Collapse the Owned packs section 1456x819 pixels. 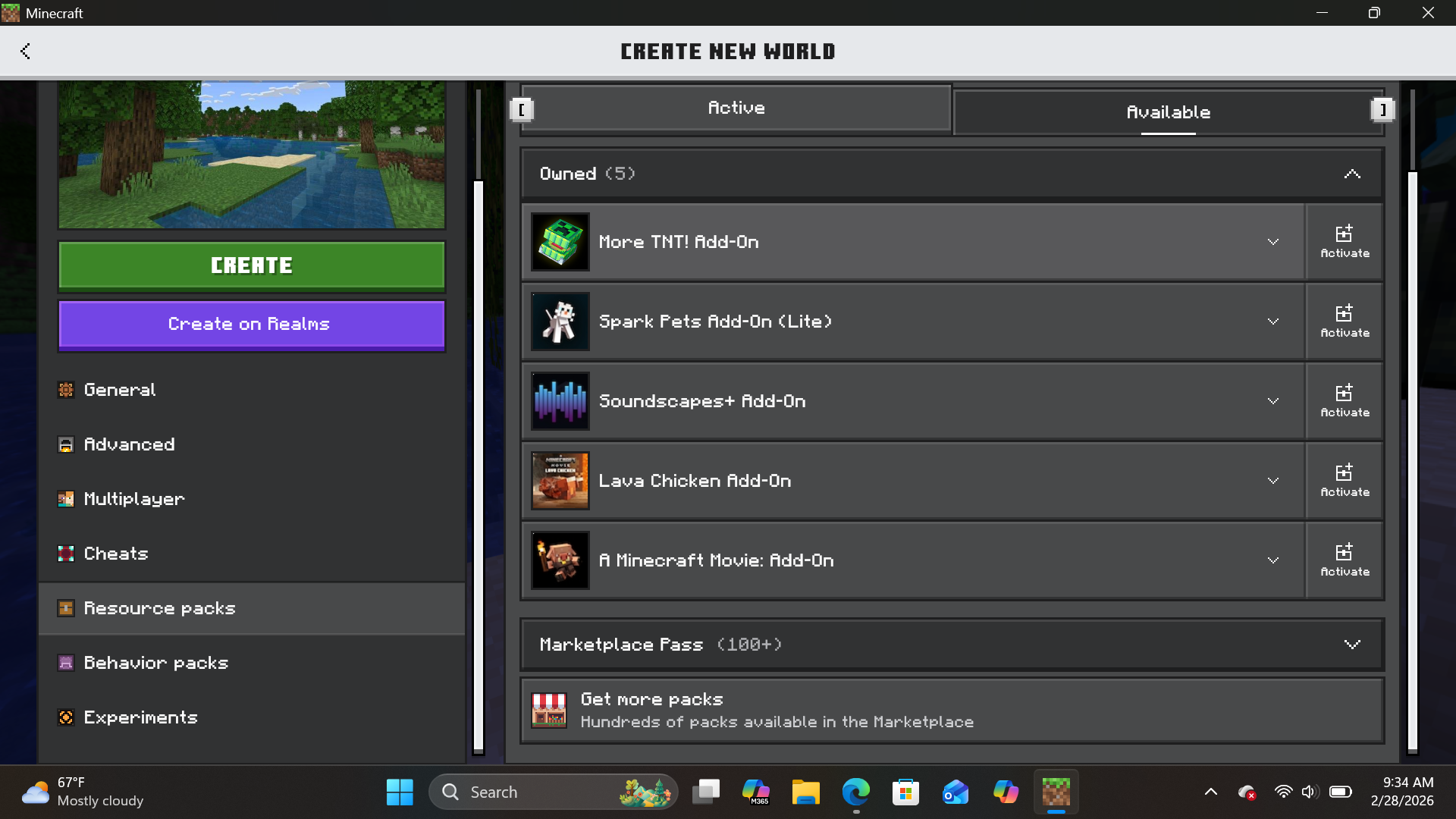pyautogui.click(x=1351, y=174)
